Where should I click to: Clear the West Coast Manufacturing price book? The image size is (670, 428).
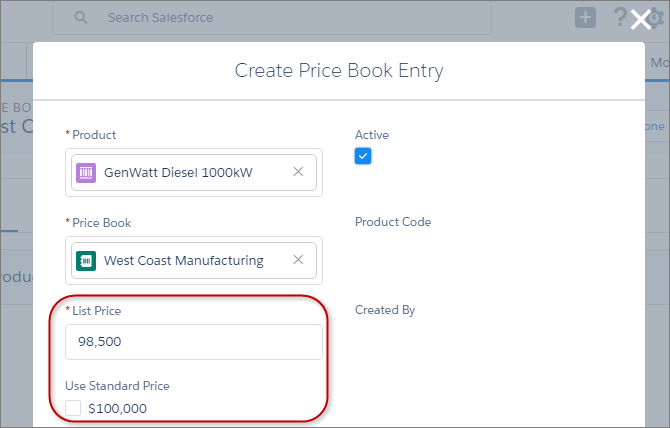[x=298, y=260]
